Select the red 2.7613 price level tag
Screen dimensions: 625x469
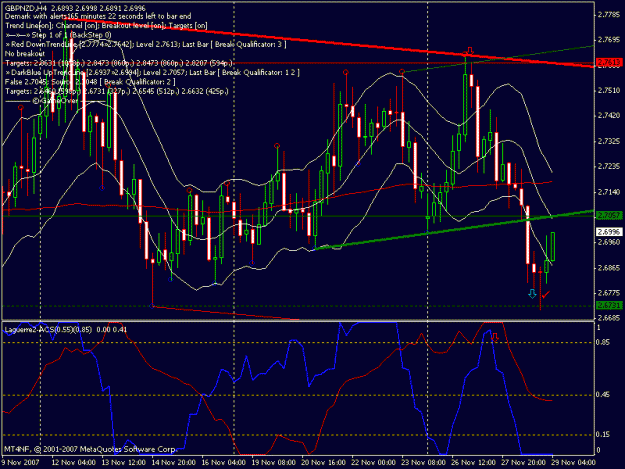click(x=609, y=62)
